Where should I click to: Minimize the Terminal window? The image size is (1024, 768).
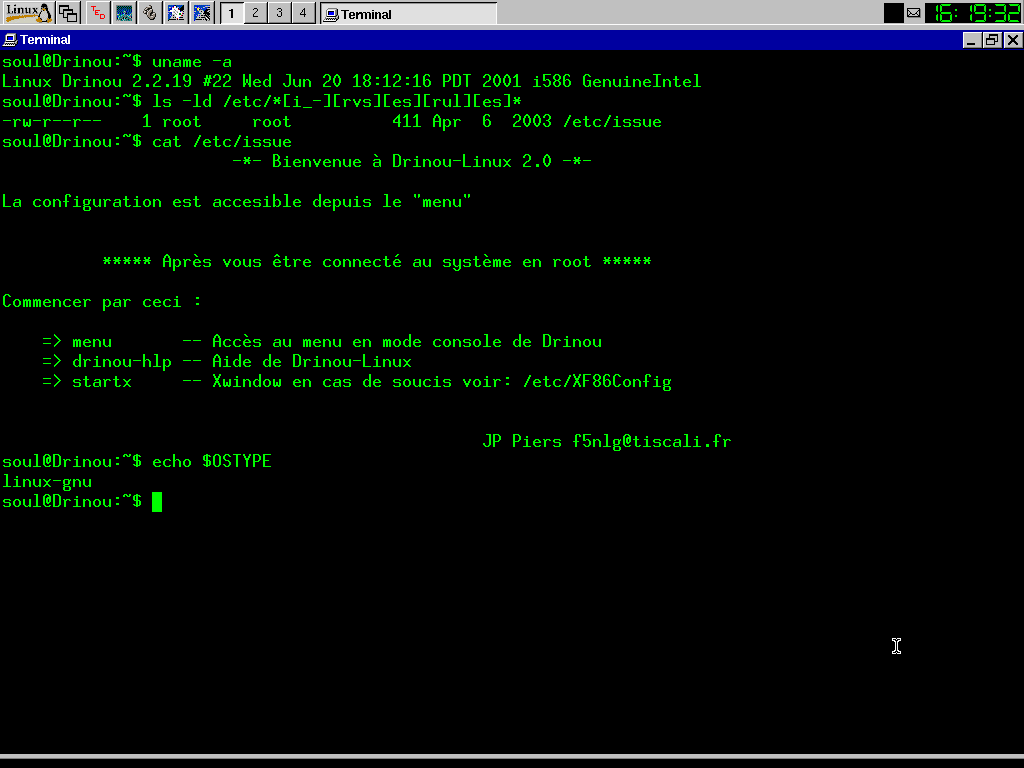pyautogui.click(x=971, y=40)
